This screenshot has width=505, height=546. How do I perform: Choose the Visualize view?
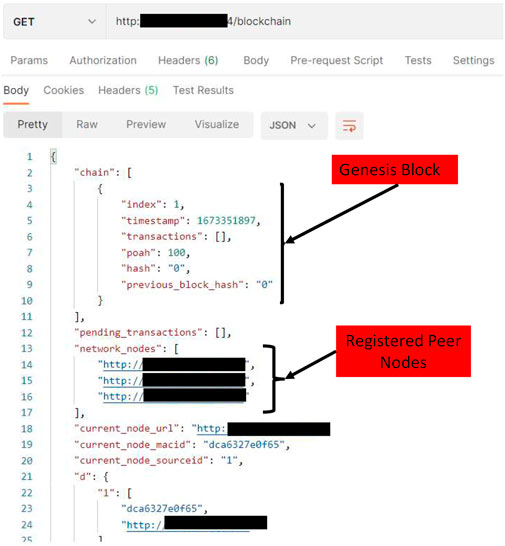tap(217, 124)
